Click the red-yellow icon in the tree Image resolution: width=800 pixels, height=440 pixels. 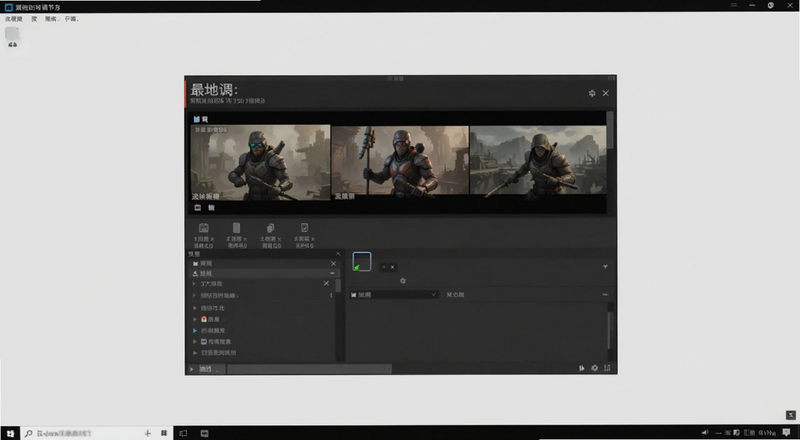point(204,319)
